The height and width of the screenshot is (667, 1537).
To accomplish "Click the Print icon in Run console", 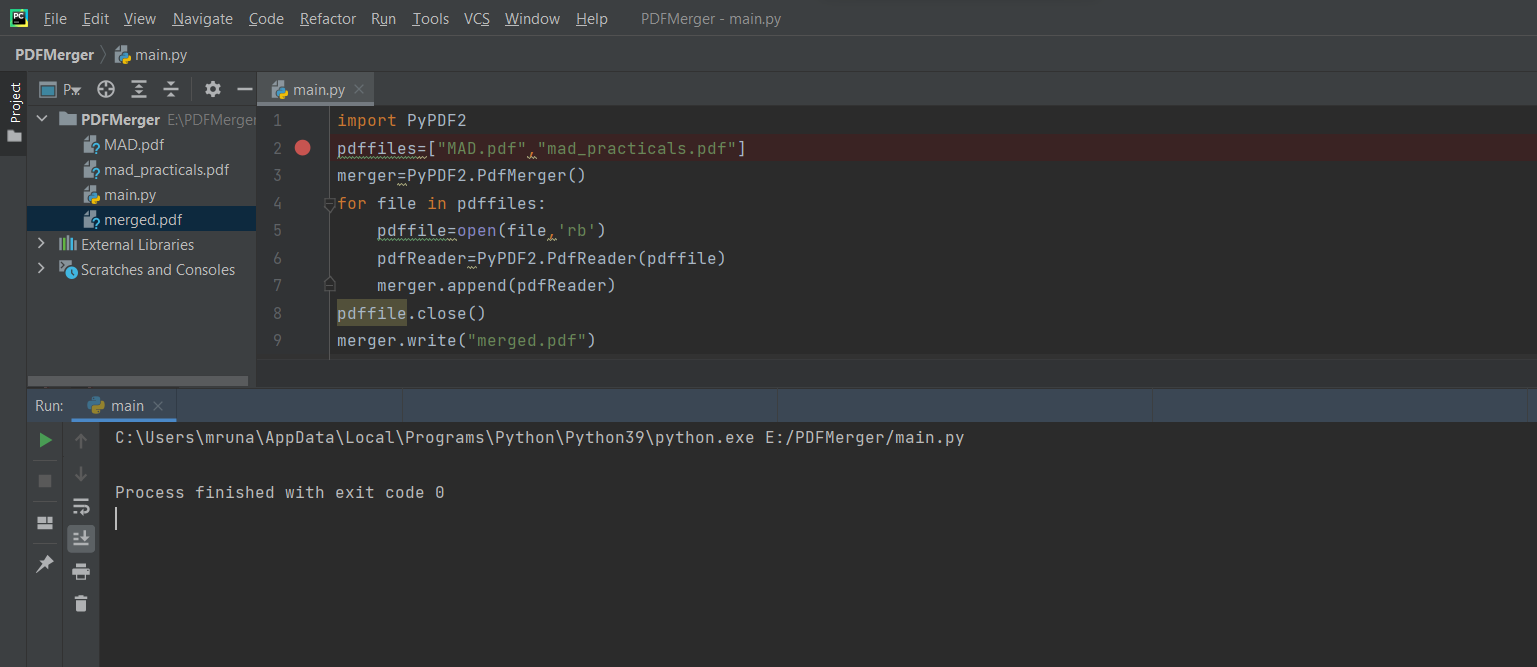I will pos(81,572).
